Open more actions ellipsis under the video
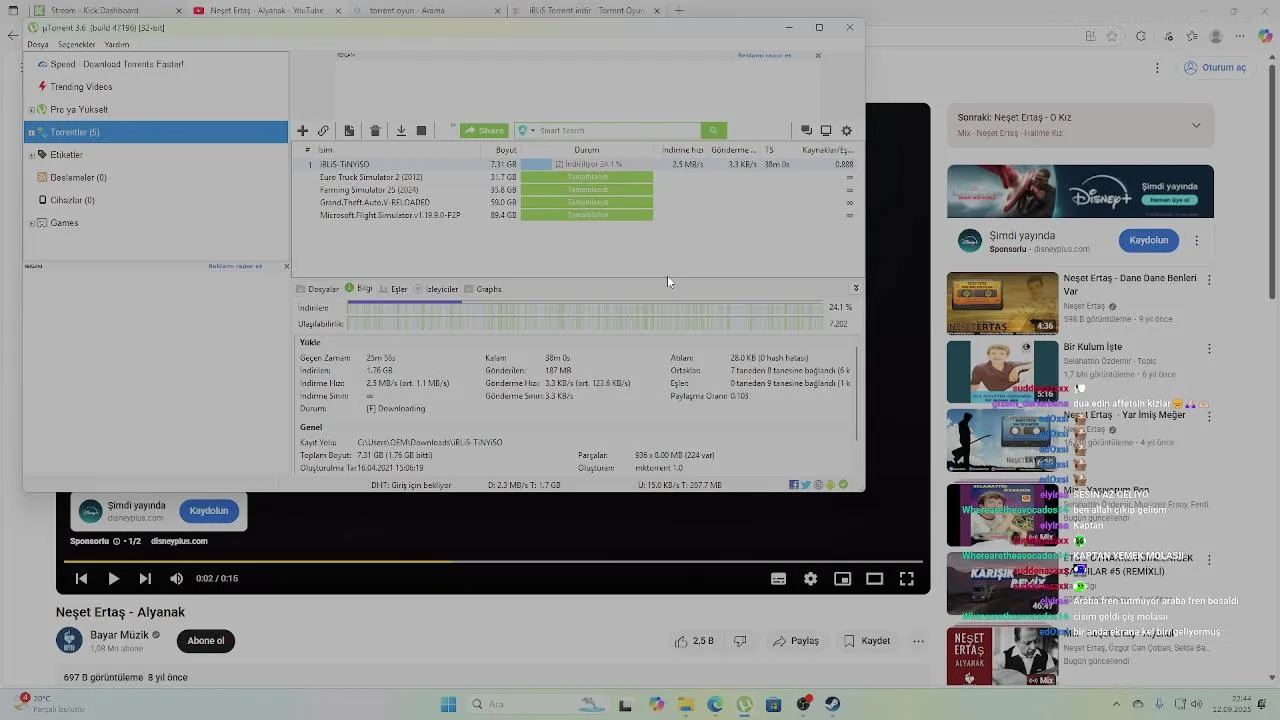 [918, 641]
